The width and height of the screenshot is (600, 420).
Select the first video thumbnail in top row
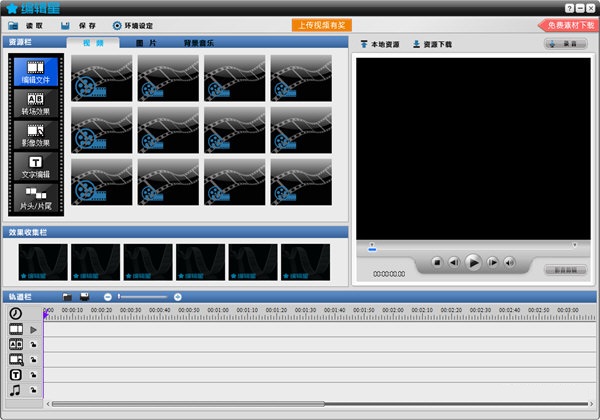click(102, 78)
